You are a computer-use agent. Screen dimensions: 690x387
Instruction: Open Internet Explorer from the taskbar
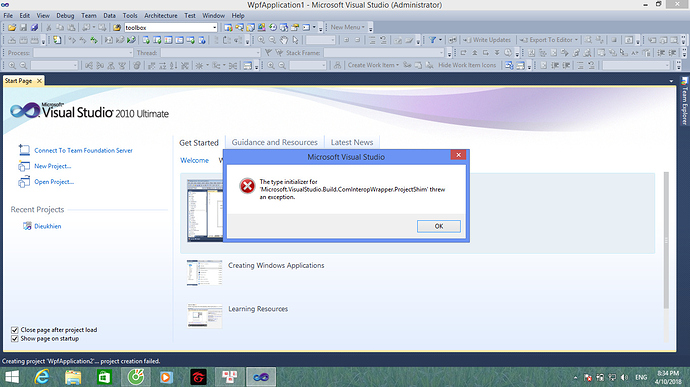tap(42, 377)
